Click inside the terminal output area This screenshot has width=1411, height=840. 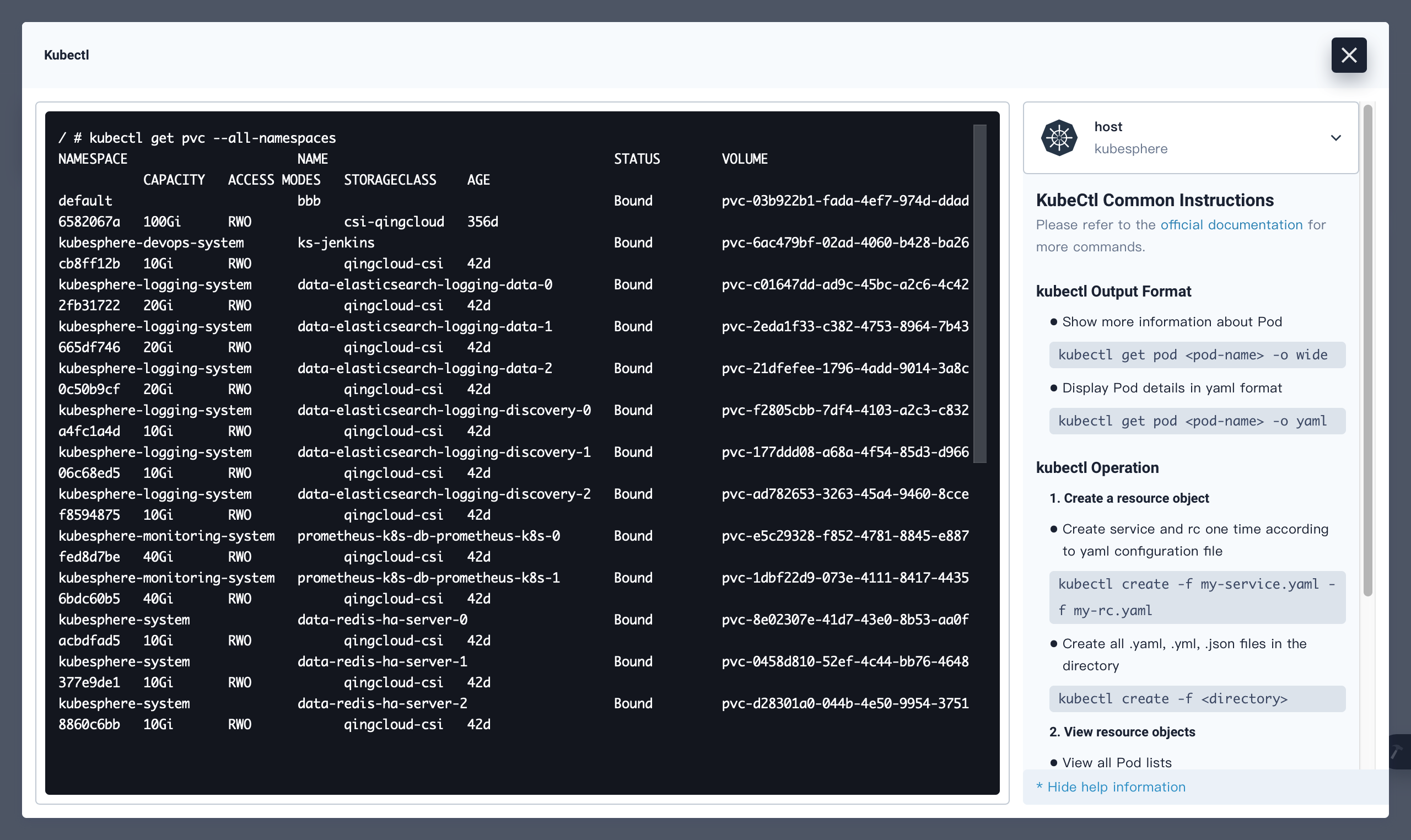[x=509, y=453]
